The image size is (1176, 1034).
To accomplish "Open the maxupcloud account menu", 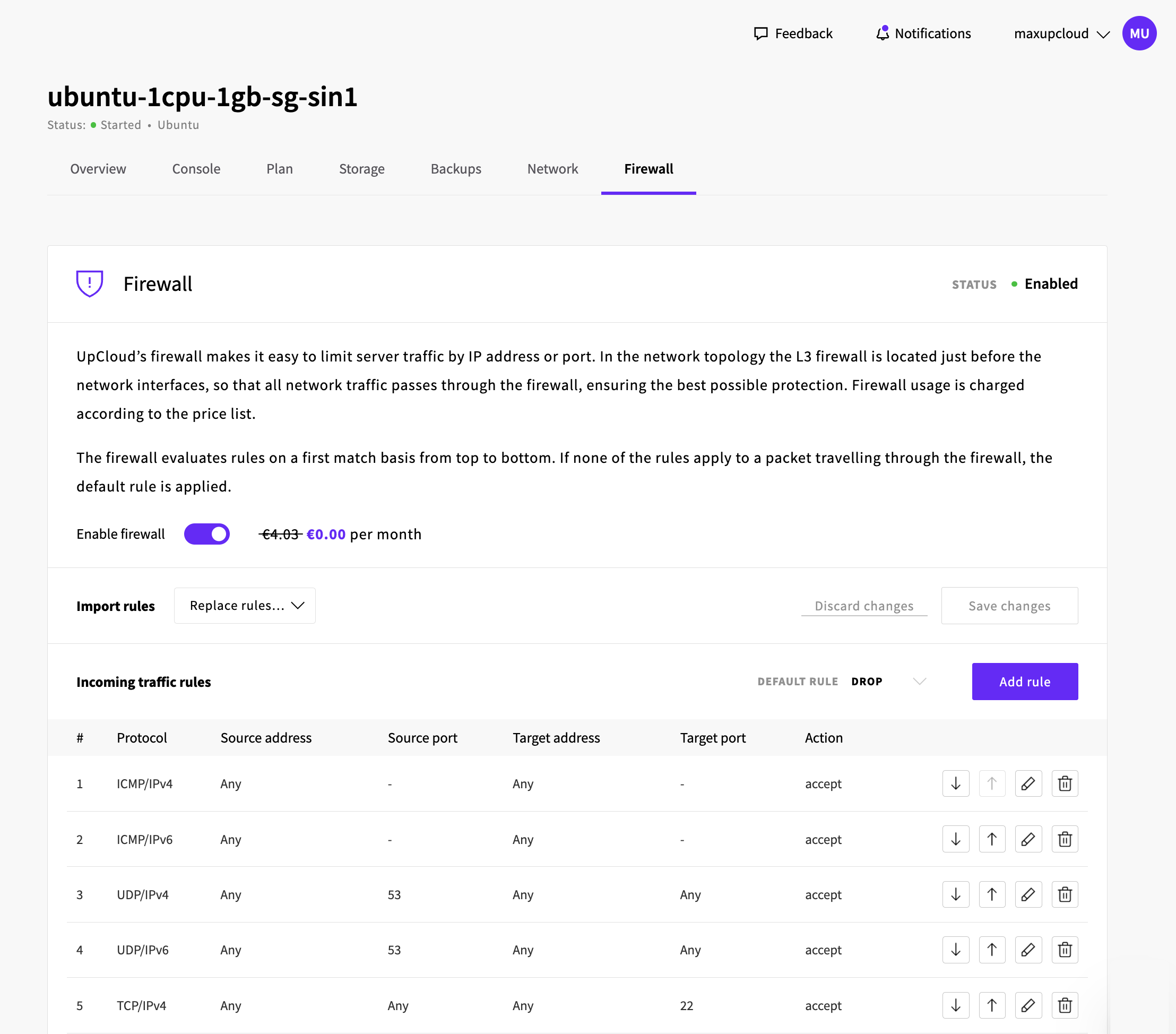I will (x=1061, y=33).
